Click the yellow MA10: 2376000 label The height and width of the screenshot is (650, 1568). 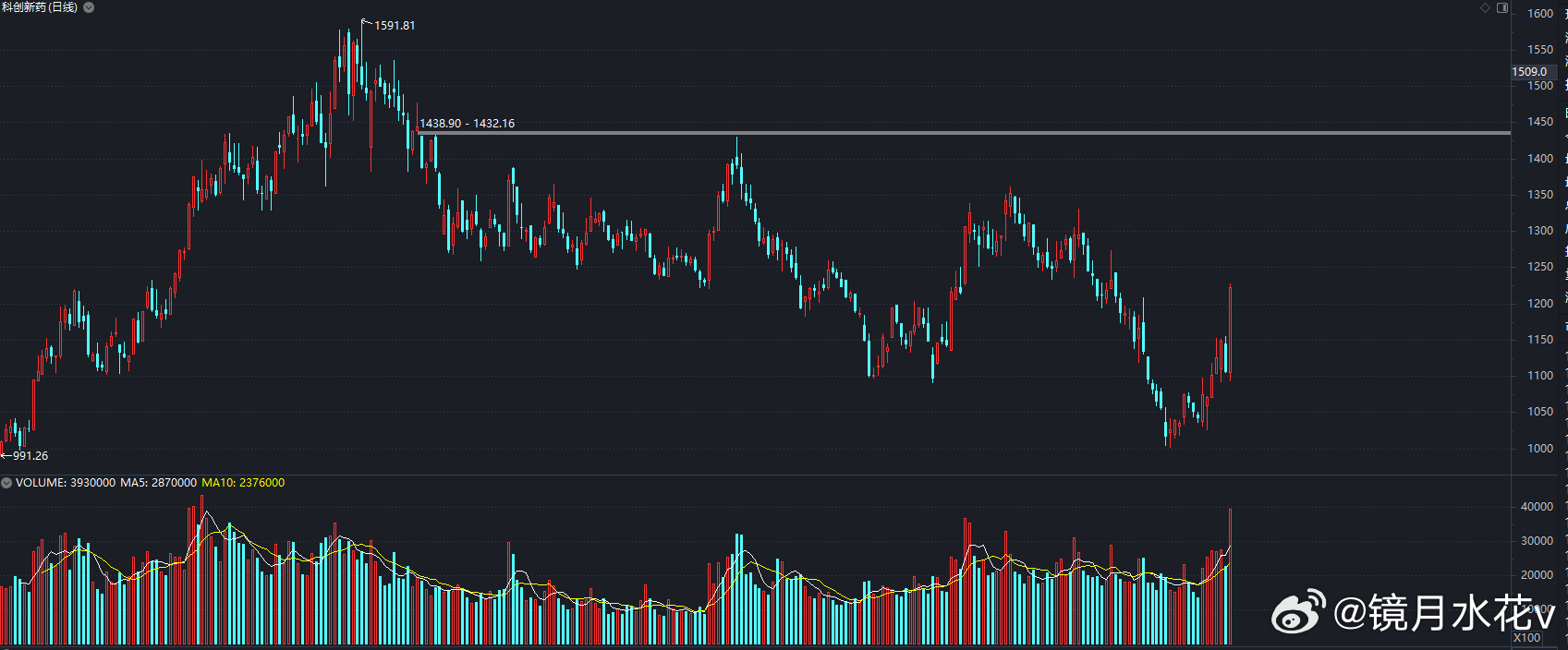pos(243,483)
